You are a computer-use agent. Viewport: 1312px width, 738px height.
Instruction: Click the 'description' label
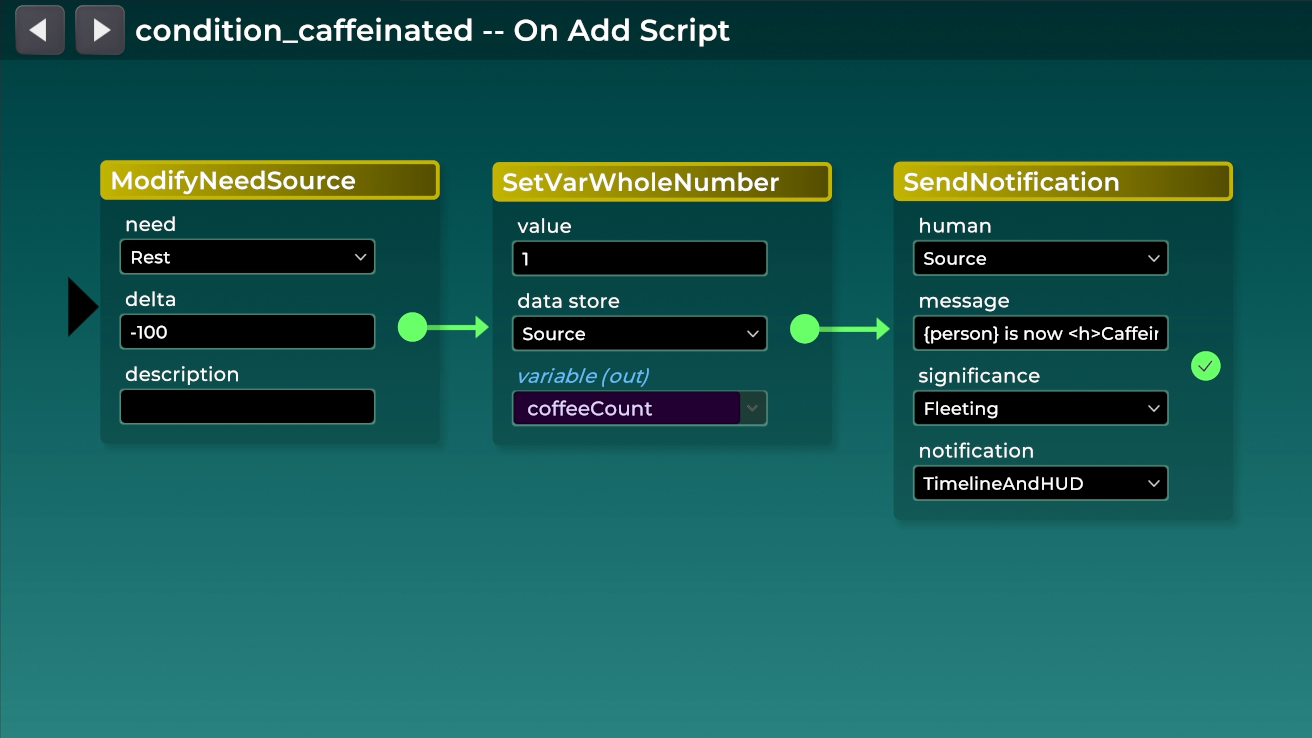(x=182, y=374)
